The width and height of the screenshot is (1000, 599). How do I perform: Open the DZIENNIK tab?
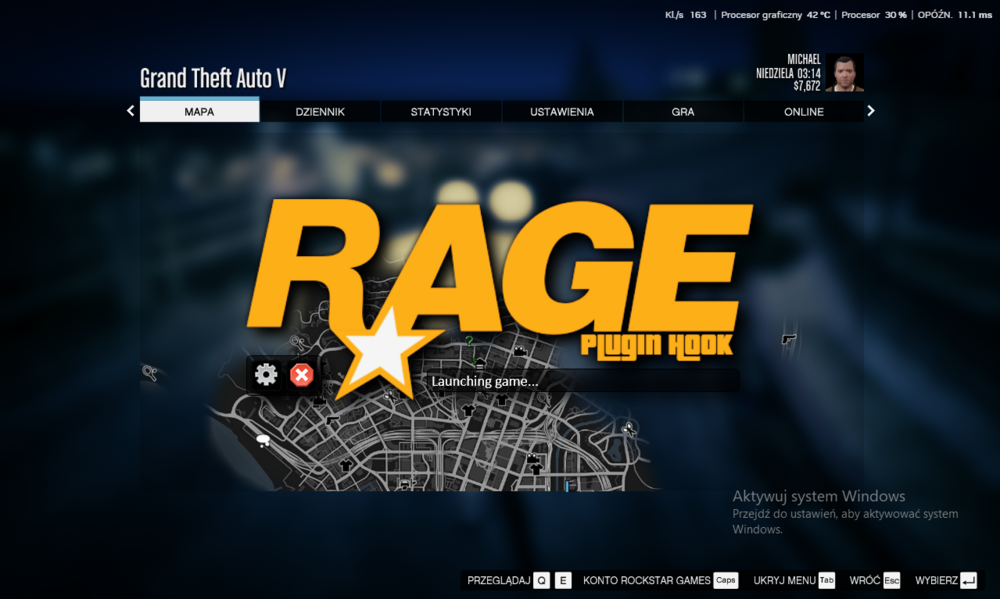[x=320, y=112]
